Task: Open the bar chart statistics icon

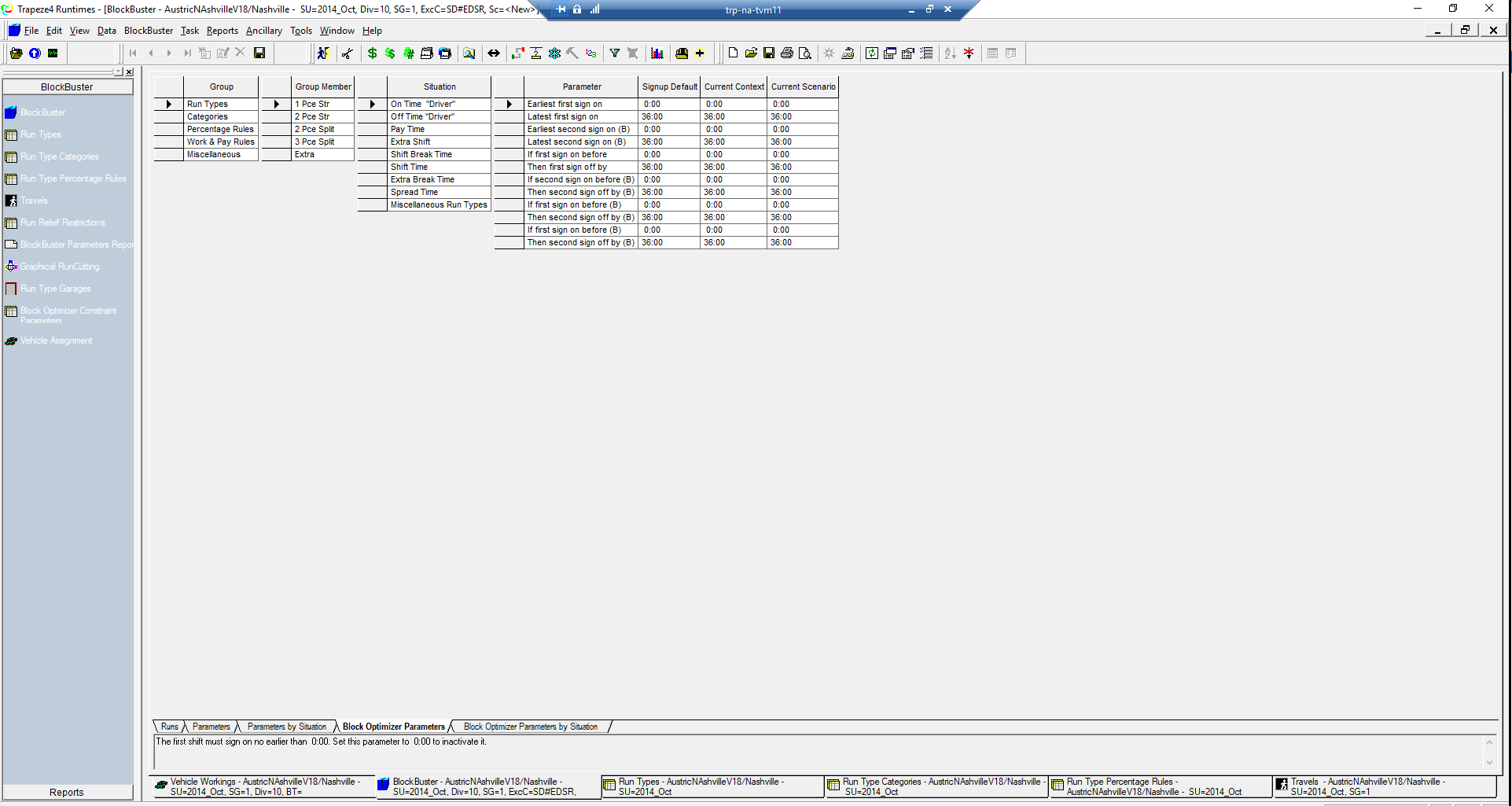Action: (x=657, y=53)
